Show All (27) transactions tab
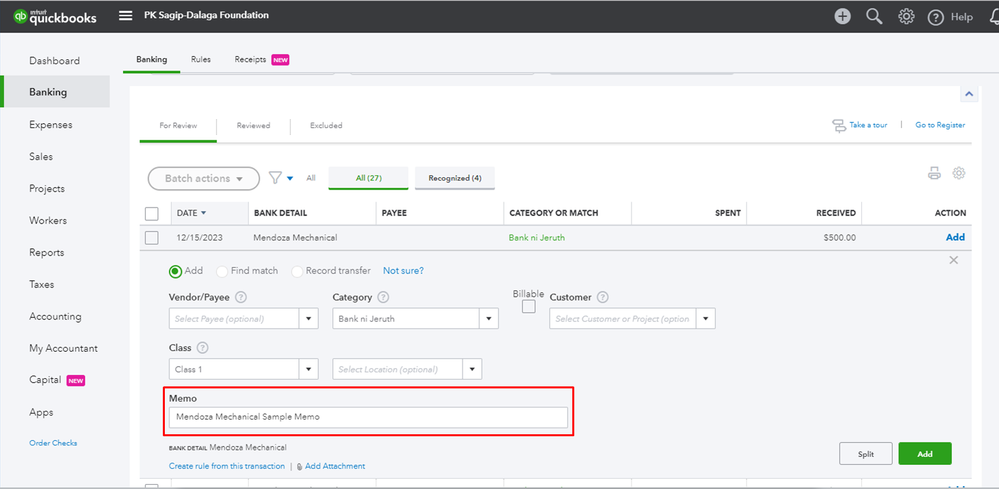The height and width of the screenshot is (489, 999). tap(368, 178)
